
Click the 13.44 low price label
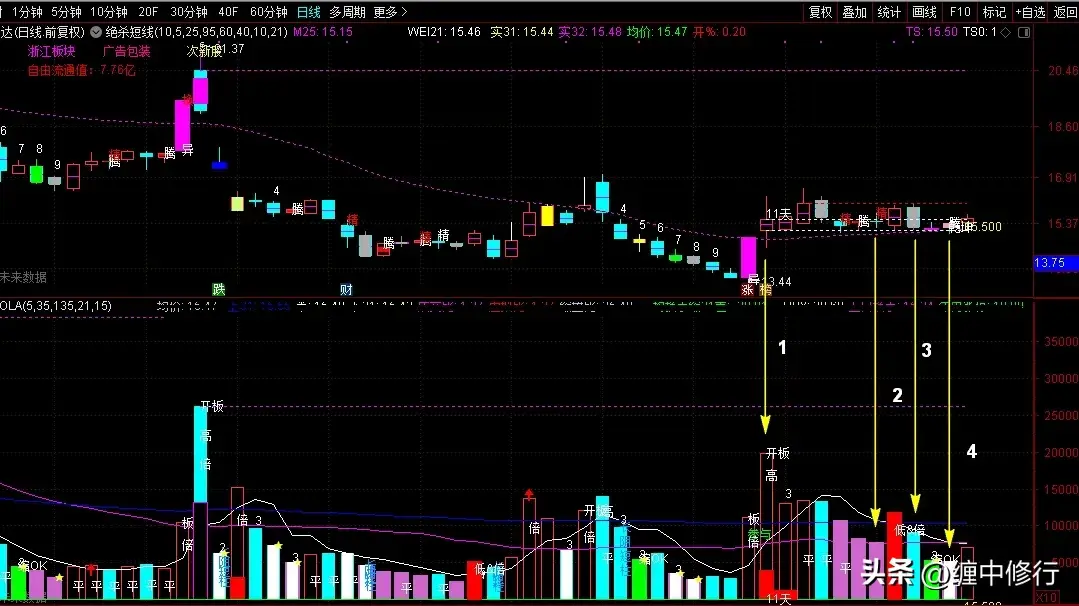pos(777,281)
